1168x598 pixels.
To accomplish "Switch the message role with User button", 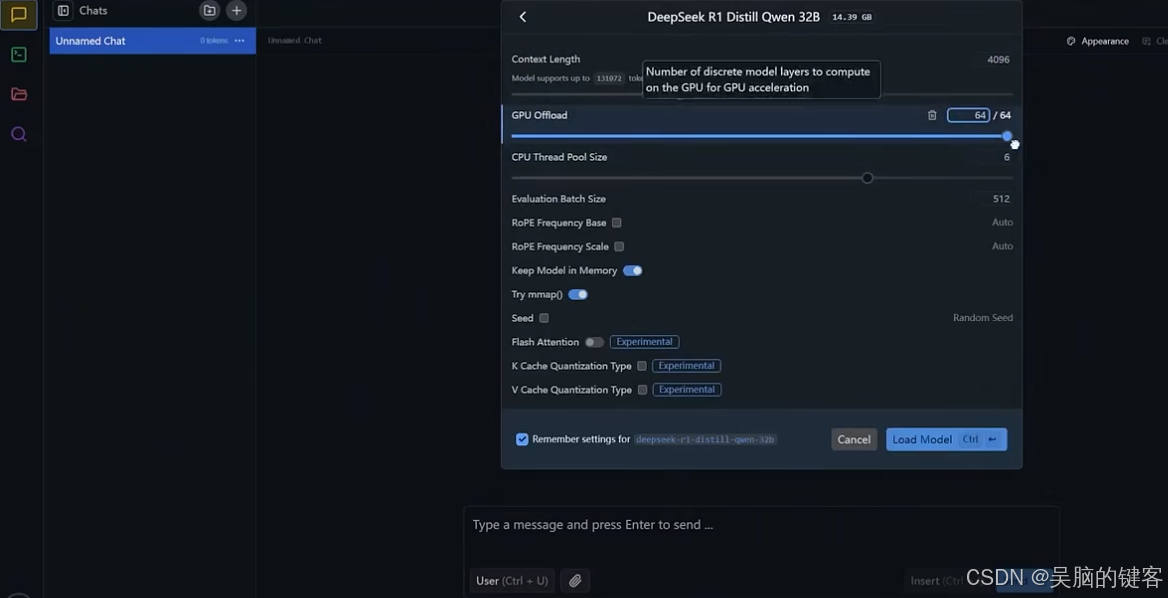I will tap(512, 581).
